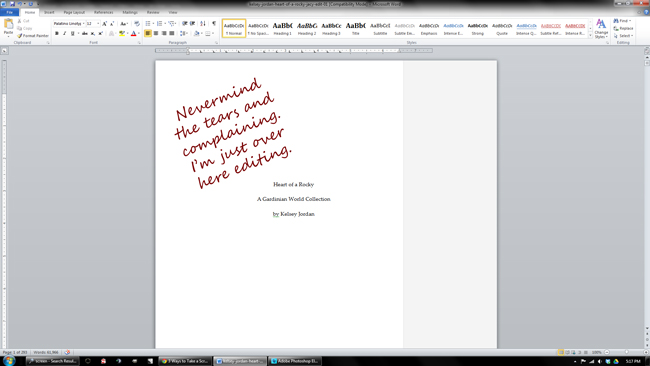Apply the Subtitle style
This screenshot has height=366, width=650.
380,28
